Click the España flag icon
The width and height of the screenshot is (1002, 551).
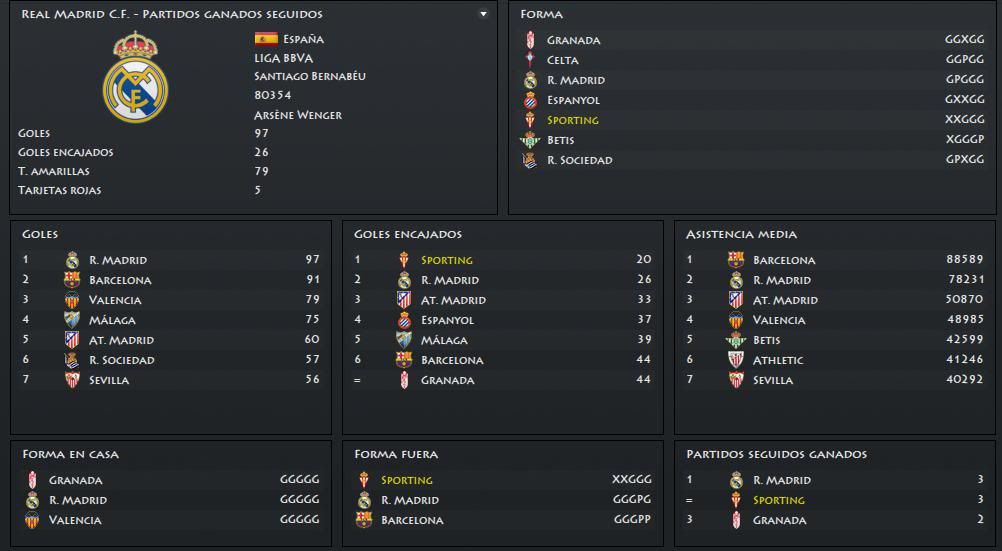(x=266, y=39)
